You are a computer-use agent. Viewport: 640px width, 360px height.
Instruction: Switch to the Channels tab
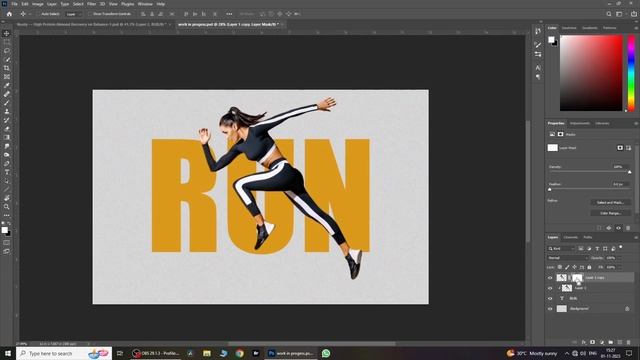coord(570,237)
